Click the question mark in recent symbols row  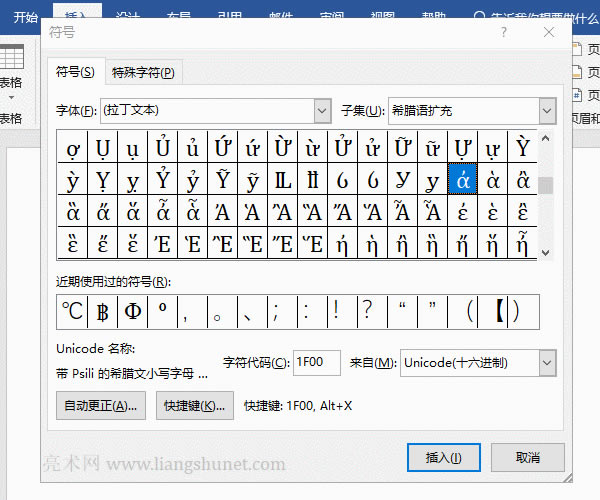367,312
